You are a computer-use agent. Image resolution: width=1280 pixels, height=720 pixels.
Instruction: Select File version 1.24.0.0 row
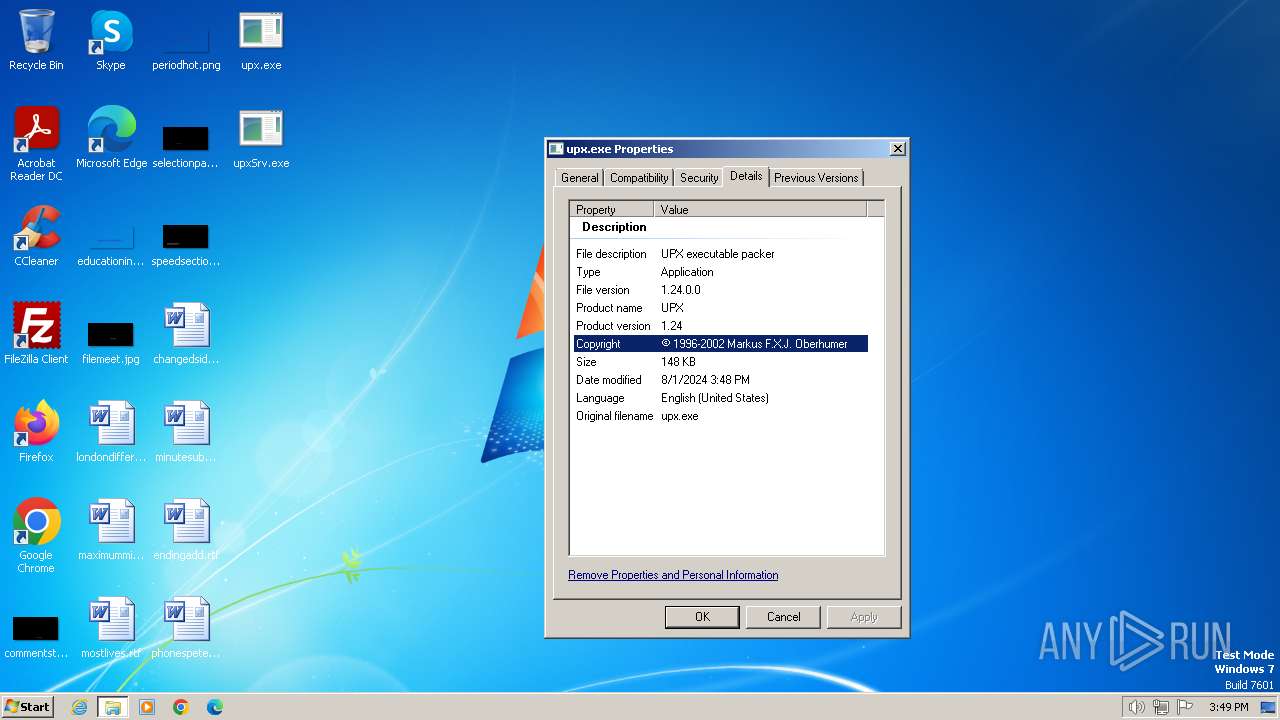click(x=721, y=290)
